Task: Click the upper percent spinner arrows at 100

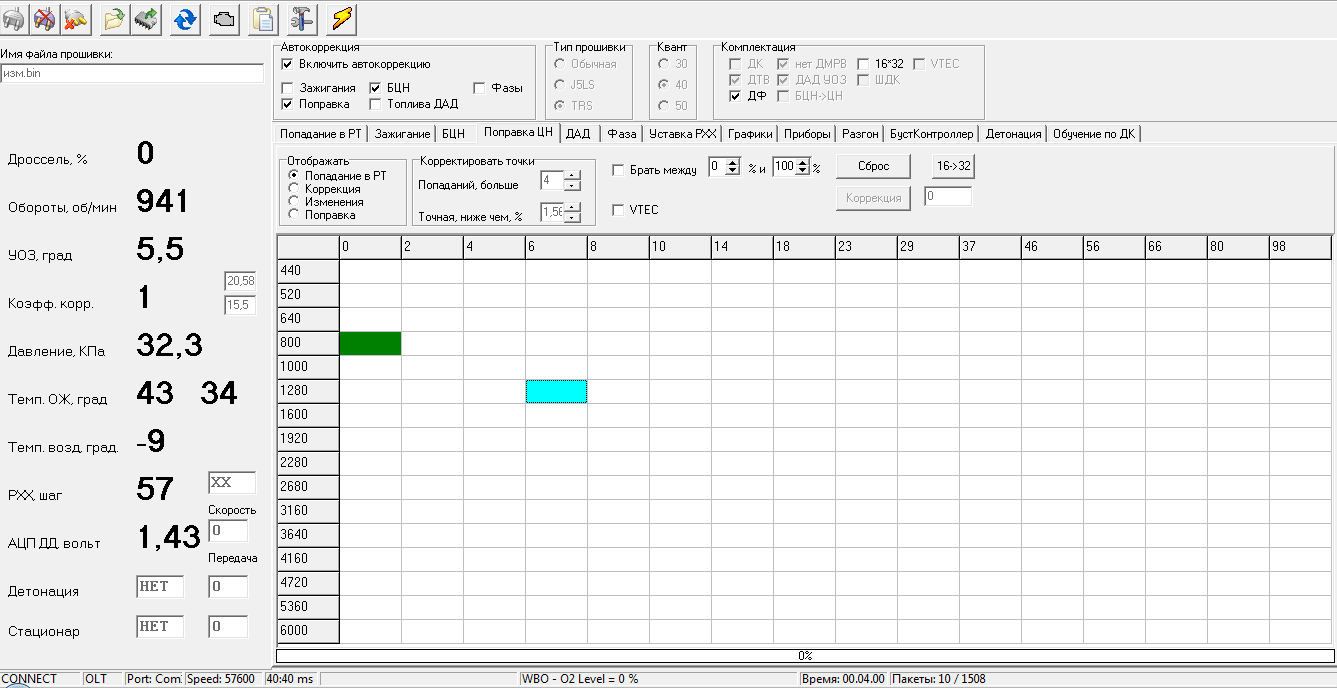Action: 802,168
